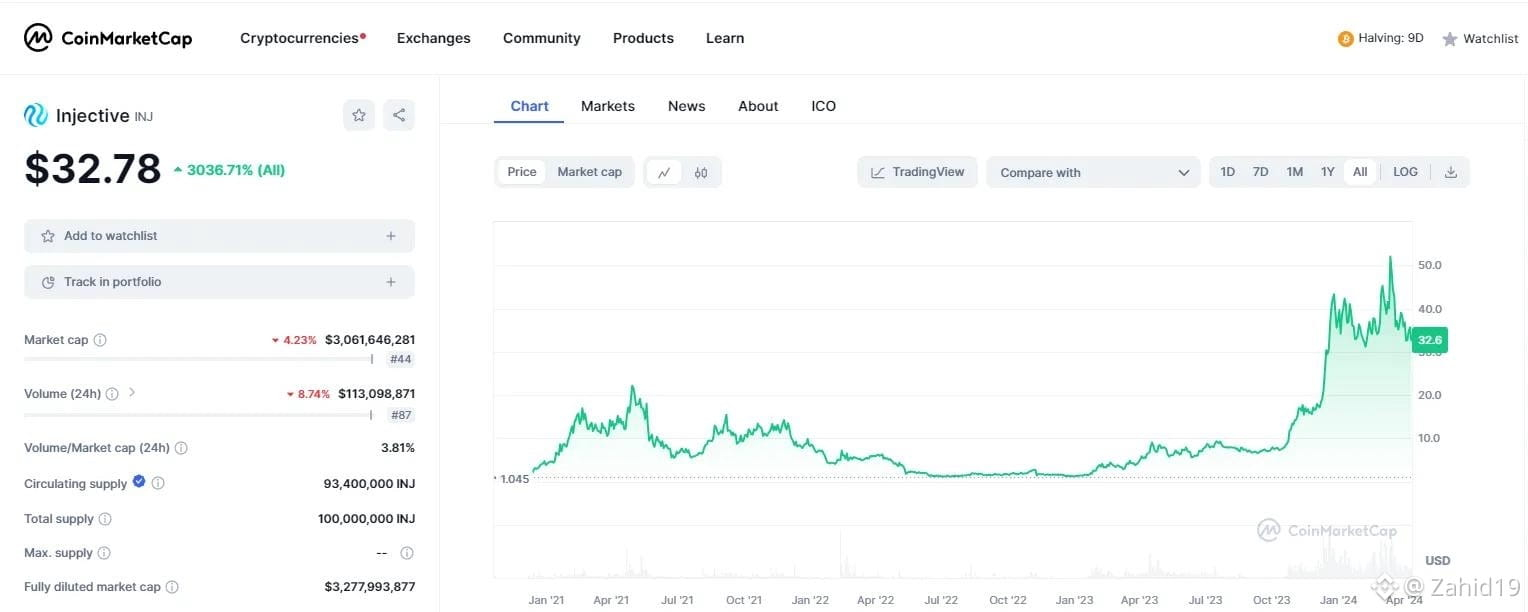Switch to the About tab
The image size is (1528, 612).
[x=758, y=106]
